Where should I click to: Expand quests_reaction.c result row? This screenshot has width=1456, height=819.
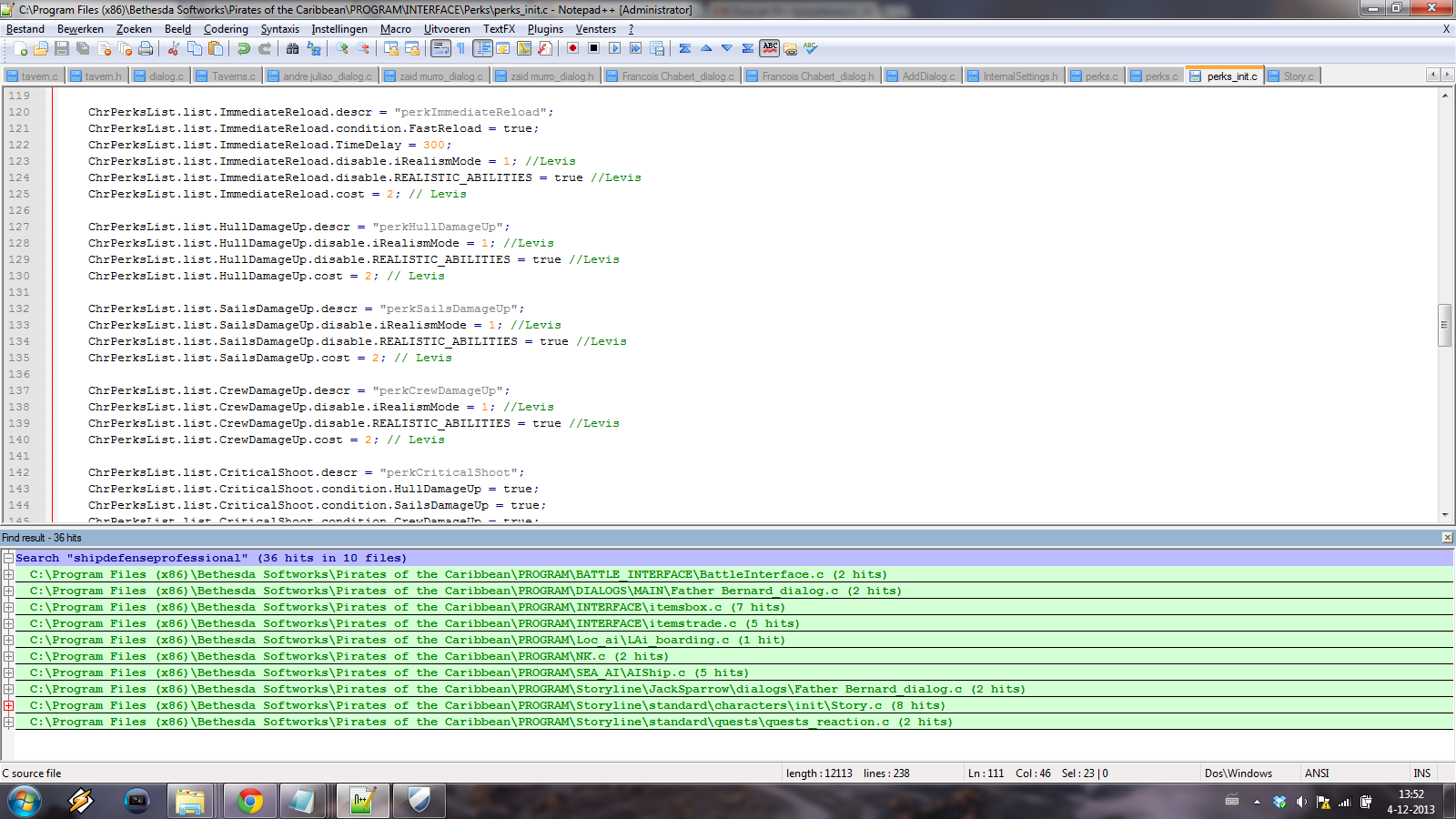(x=8, y=722)
